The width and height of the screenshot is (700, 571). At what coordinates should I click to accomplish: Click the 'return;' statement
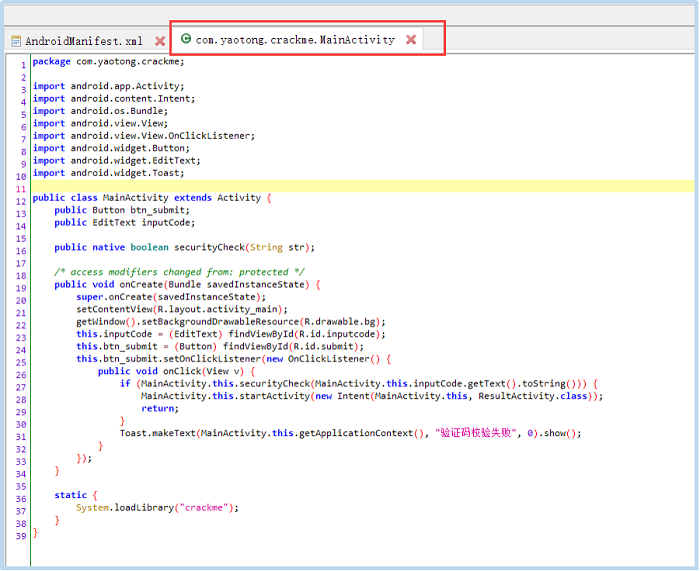coord(160,409)
